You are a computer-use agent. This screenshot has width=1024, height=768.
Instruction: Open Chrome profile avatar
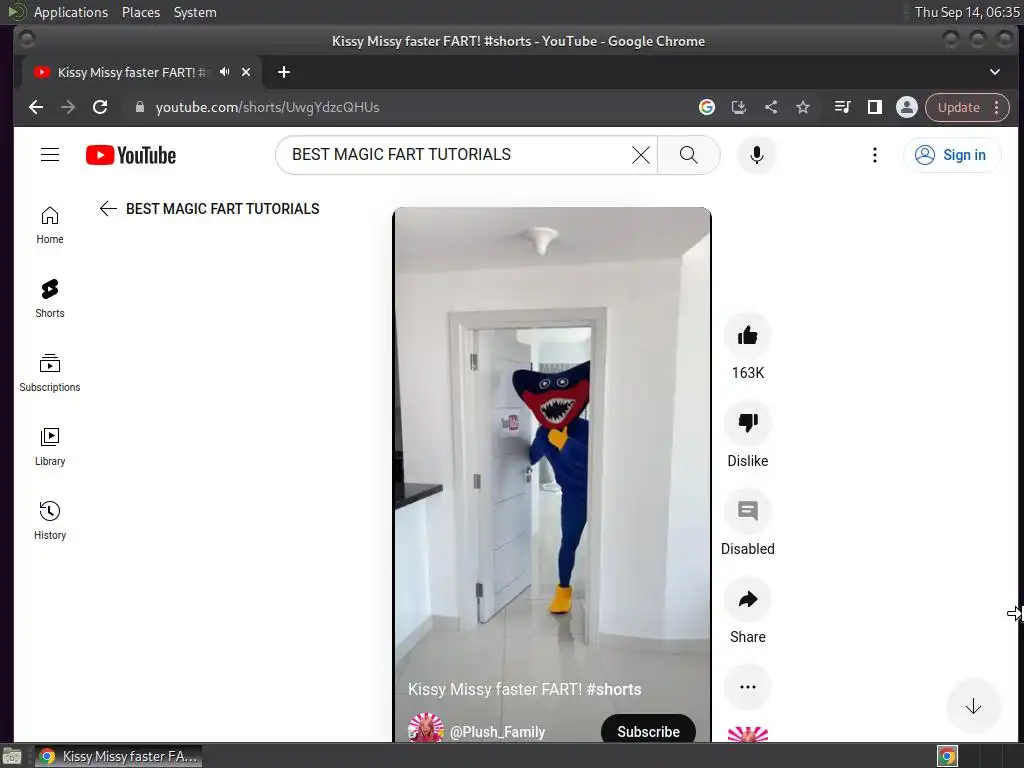click(x=906, y=107)
